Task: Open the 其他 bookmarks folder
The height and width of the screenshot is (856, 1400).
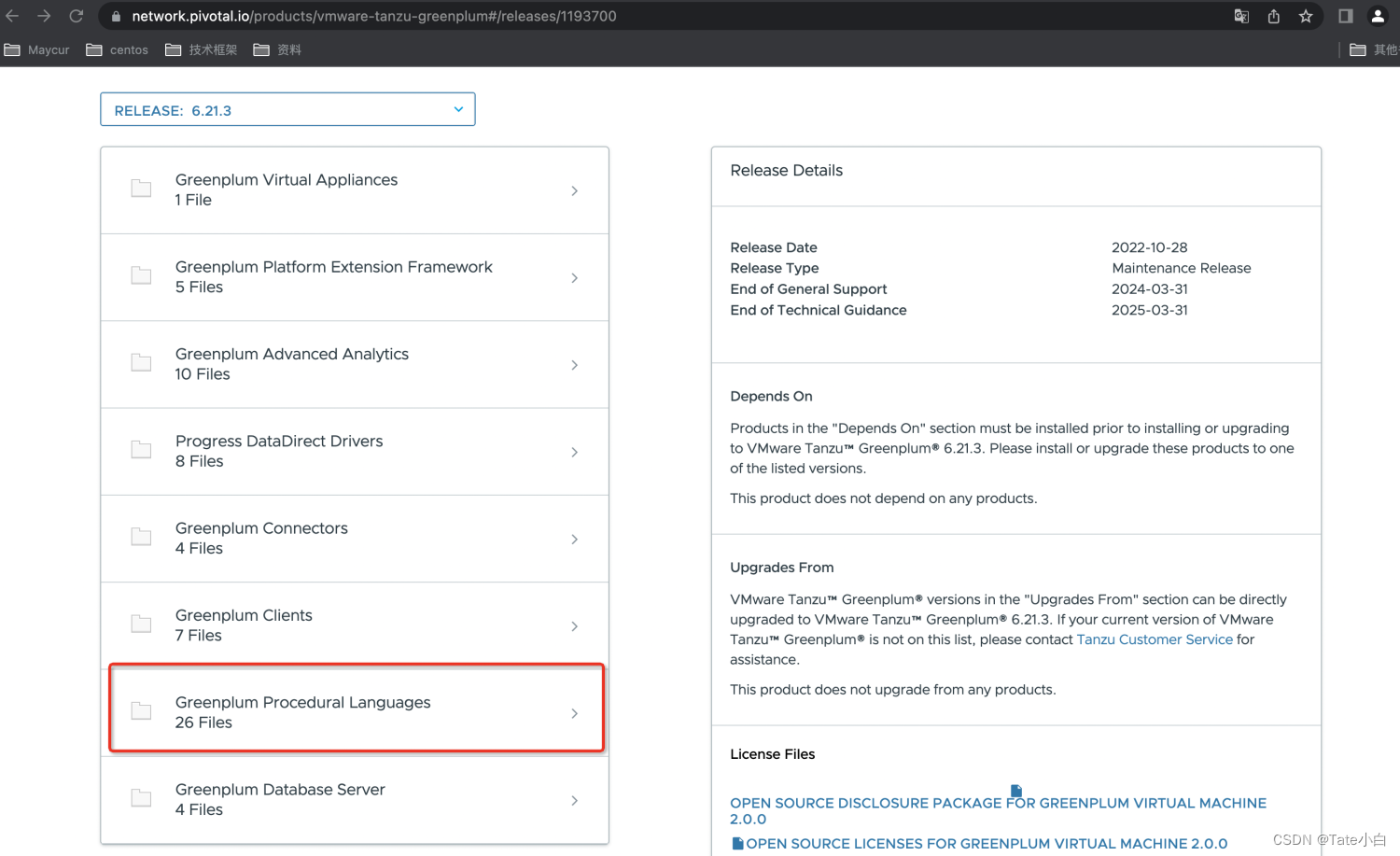Action: [x=1375, y=49]
